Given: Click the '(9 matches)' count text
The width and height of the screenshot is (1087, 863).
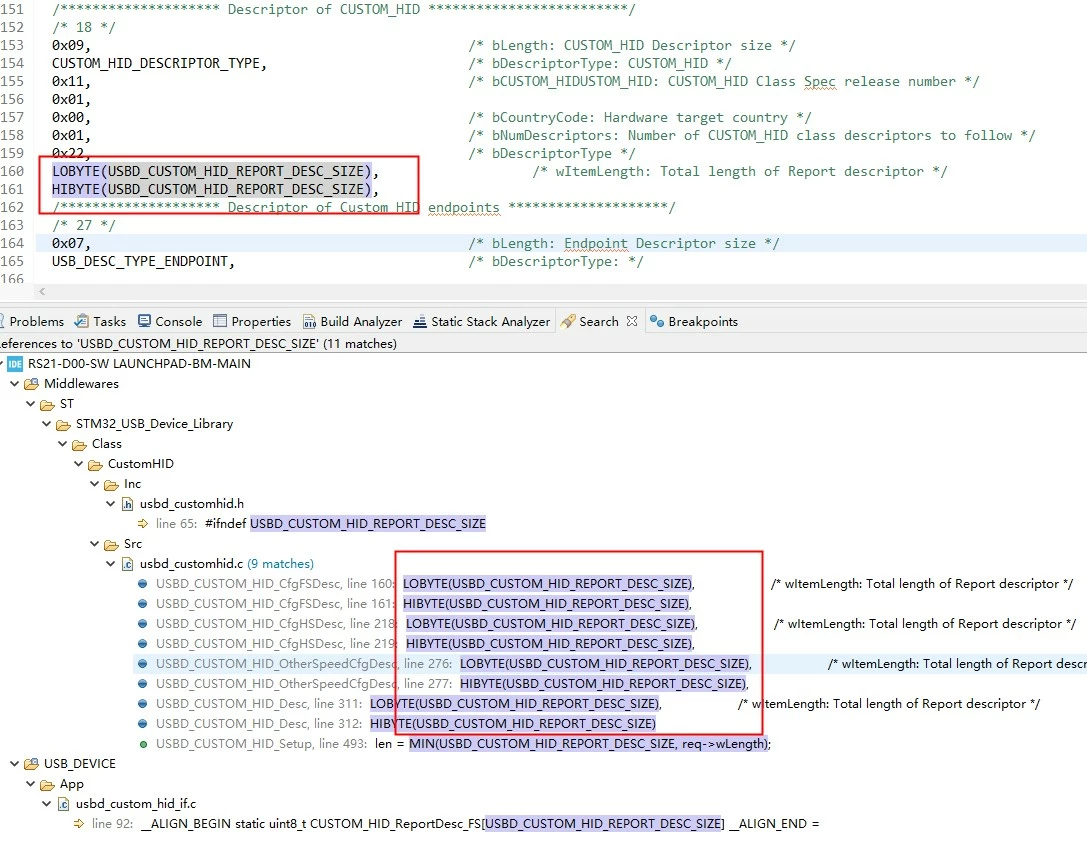Looking at the screenshot, I should 280,564.
